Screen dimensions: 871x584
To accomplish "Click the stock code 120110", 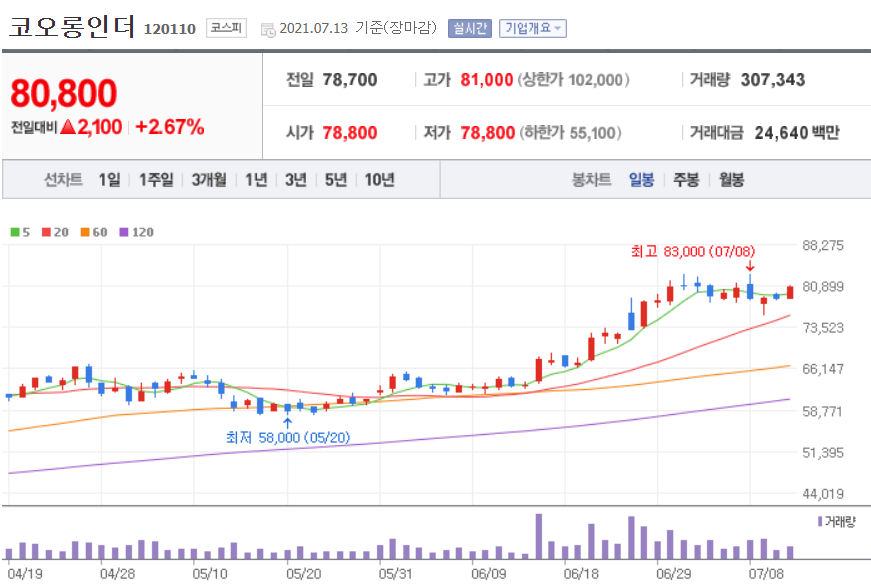I will click(169, 29).
